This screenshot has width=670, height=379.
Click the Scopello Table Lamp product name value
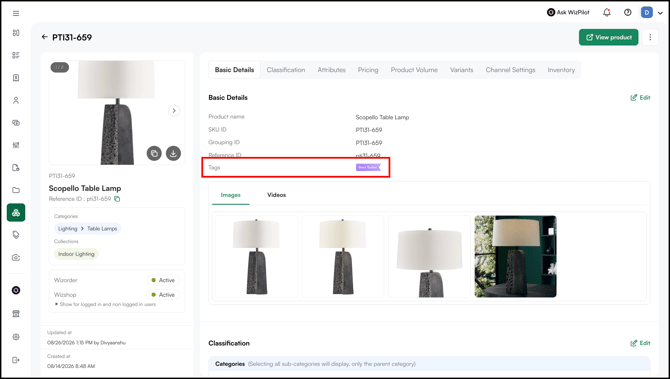[x=382, y=117]
